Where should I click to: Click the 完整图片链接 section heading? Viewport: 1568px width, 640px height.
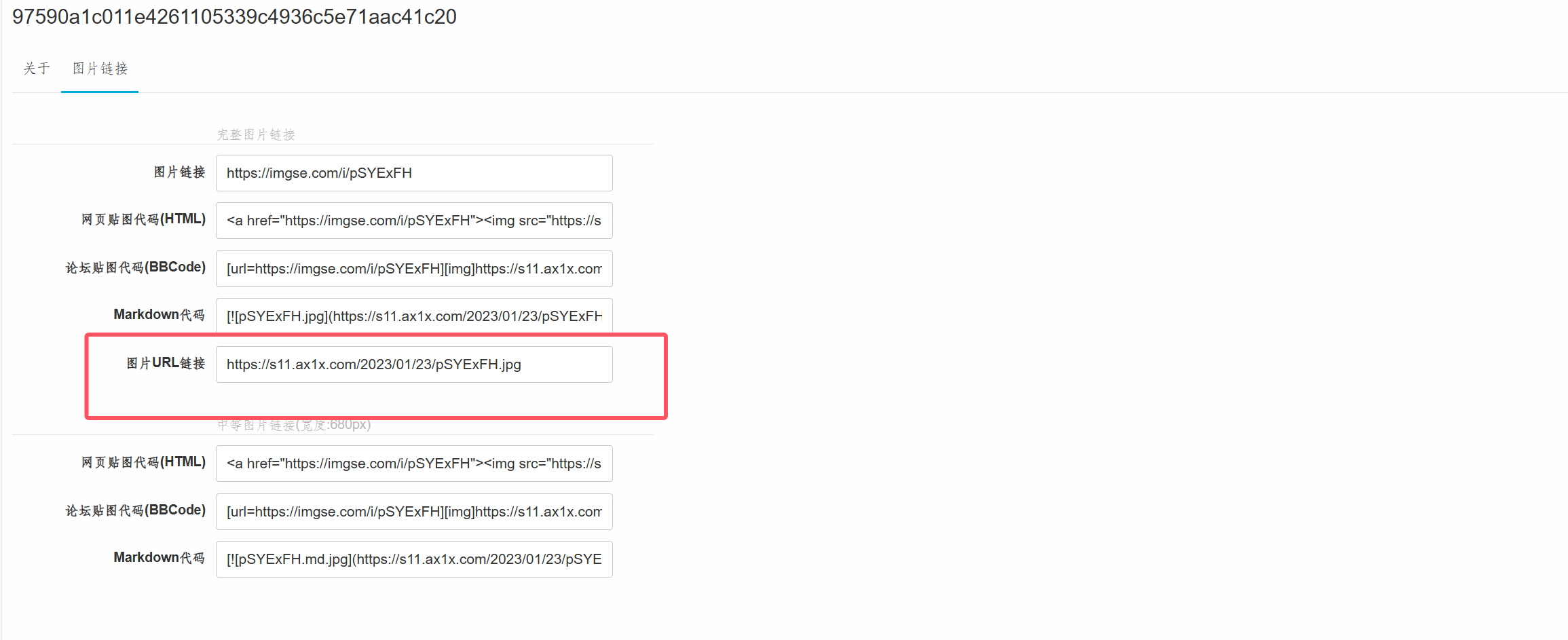click(256, 134)
